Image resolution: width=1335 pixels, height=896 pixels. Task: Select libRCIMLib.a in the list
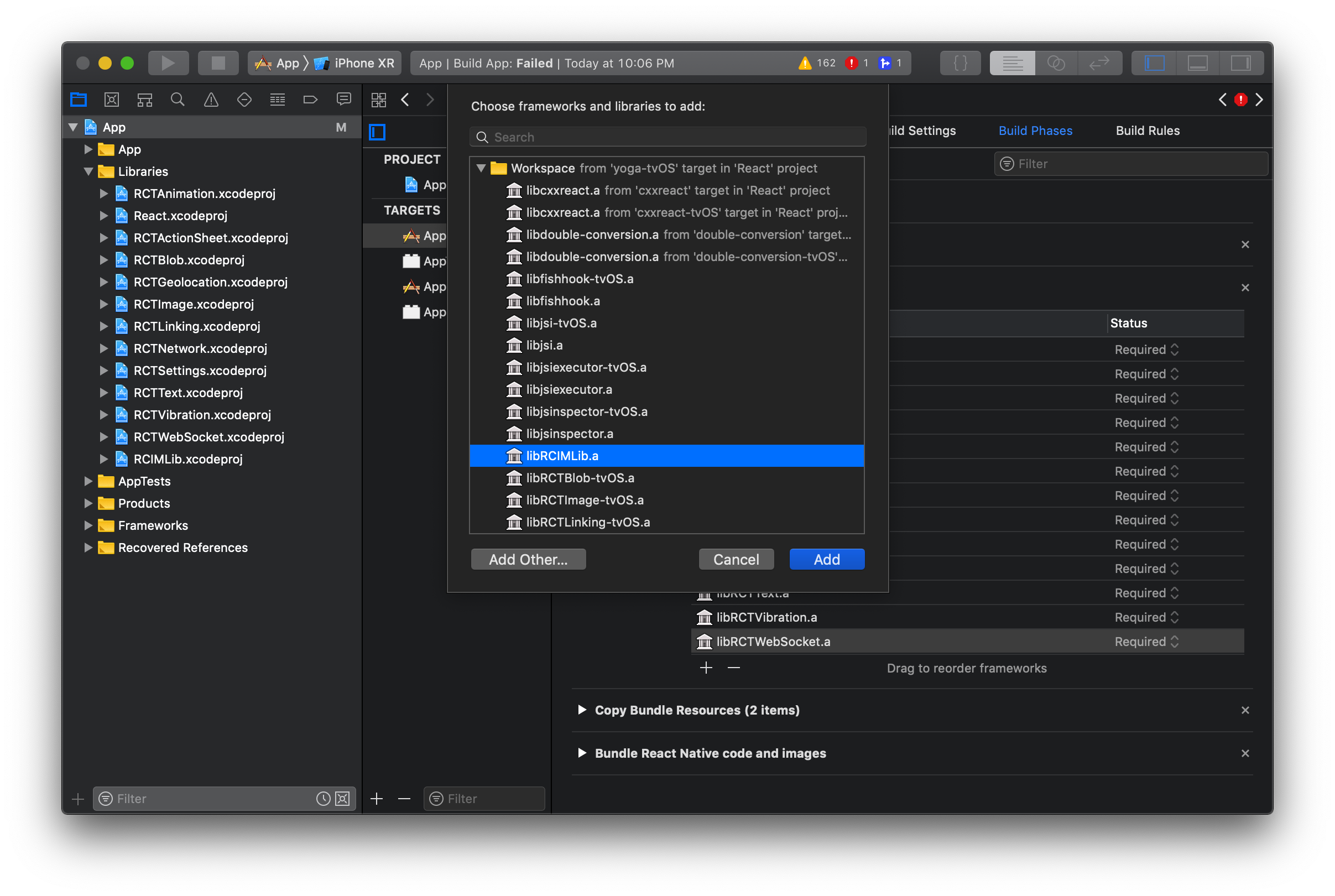tap(666, 455)
